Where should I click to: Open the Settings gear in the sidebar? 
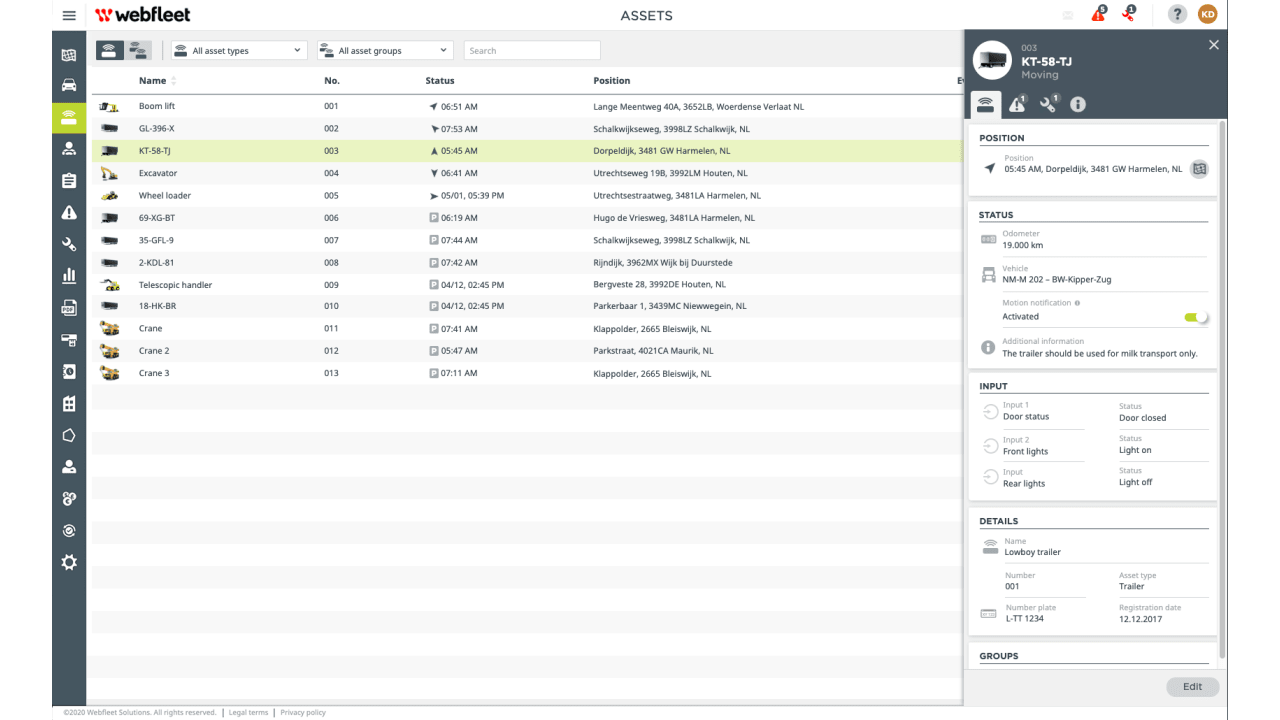(69, 563)
